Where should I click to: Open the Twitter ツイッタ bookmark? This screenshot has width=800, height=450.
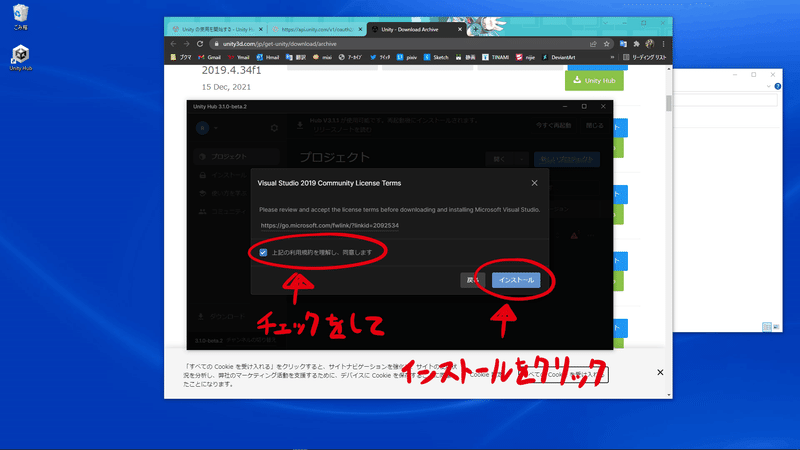pyautogui.click(x=380, y=57)
